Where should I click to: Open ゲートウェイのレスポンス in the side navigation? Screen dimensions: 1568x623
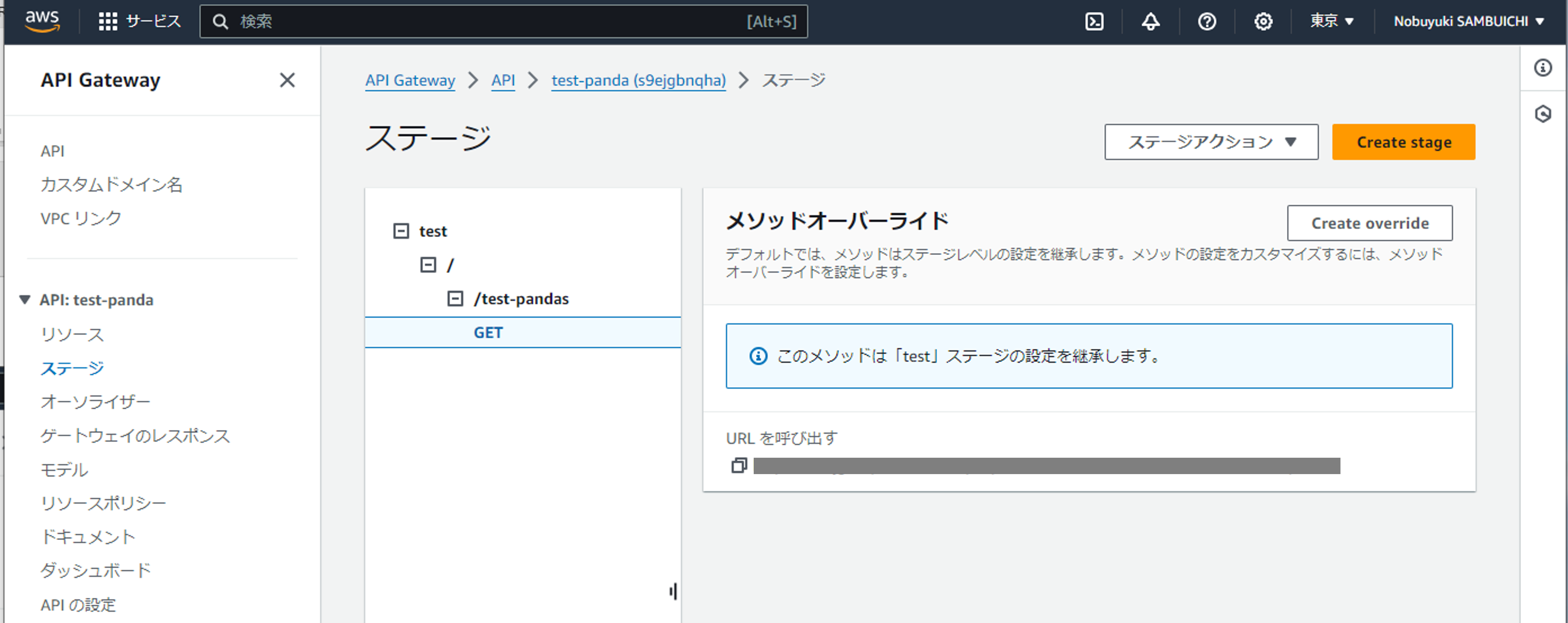[x=135, y=436]
